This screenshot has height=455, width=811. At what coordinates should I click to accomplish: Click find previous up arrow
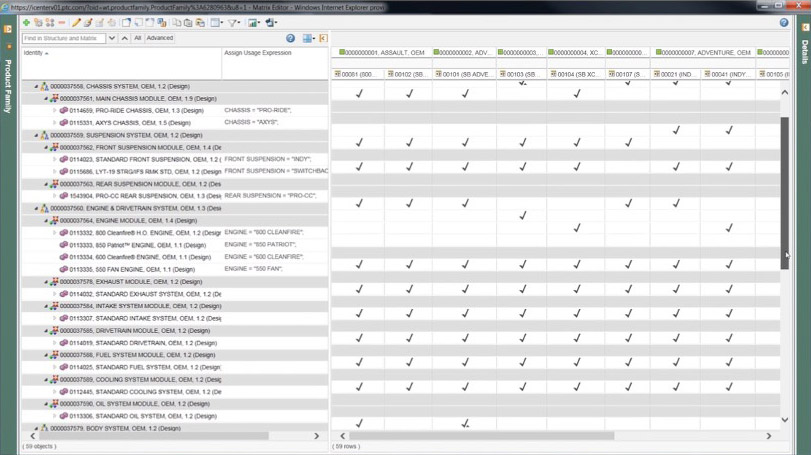124,38
